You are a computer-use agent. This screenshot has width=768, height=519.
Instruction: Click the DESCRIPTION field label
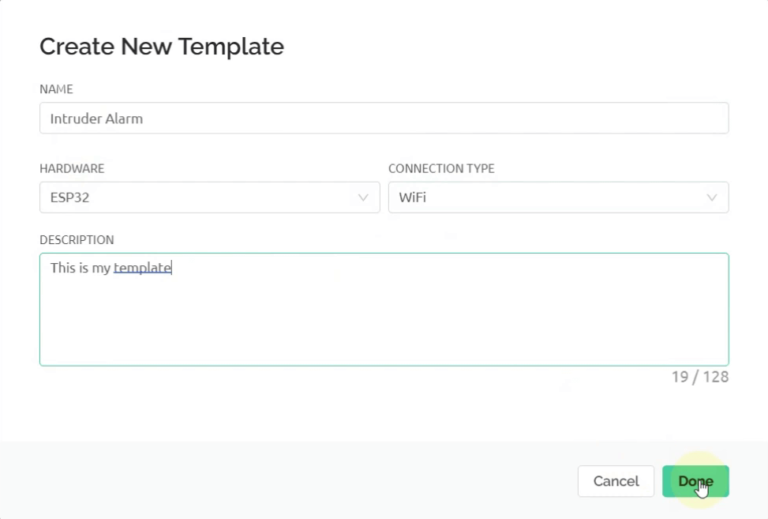point(77,240)
